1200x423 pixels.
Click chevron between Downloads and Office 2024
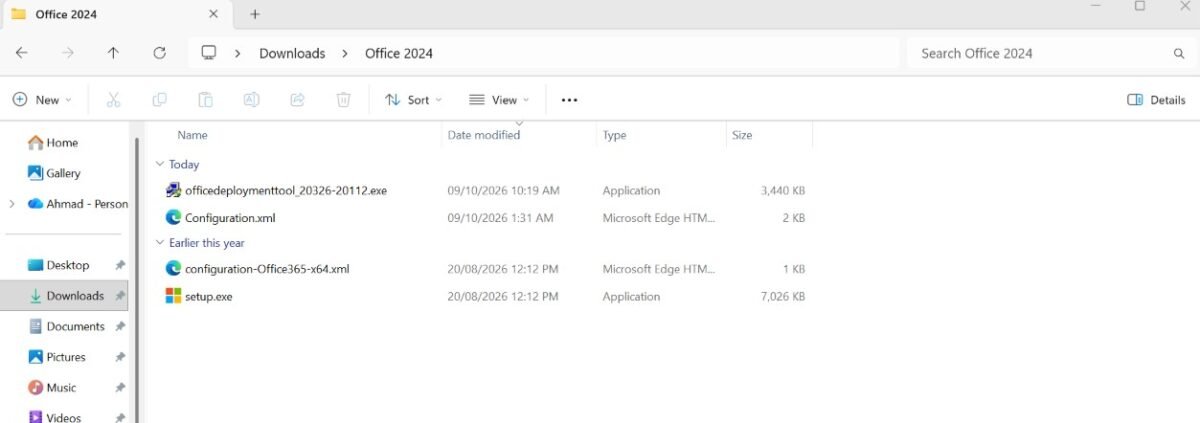344,53
